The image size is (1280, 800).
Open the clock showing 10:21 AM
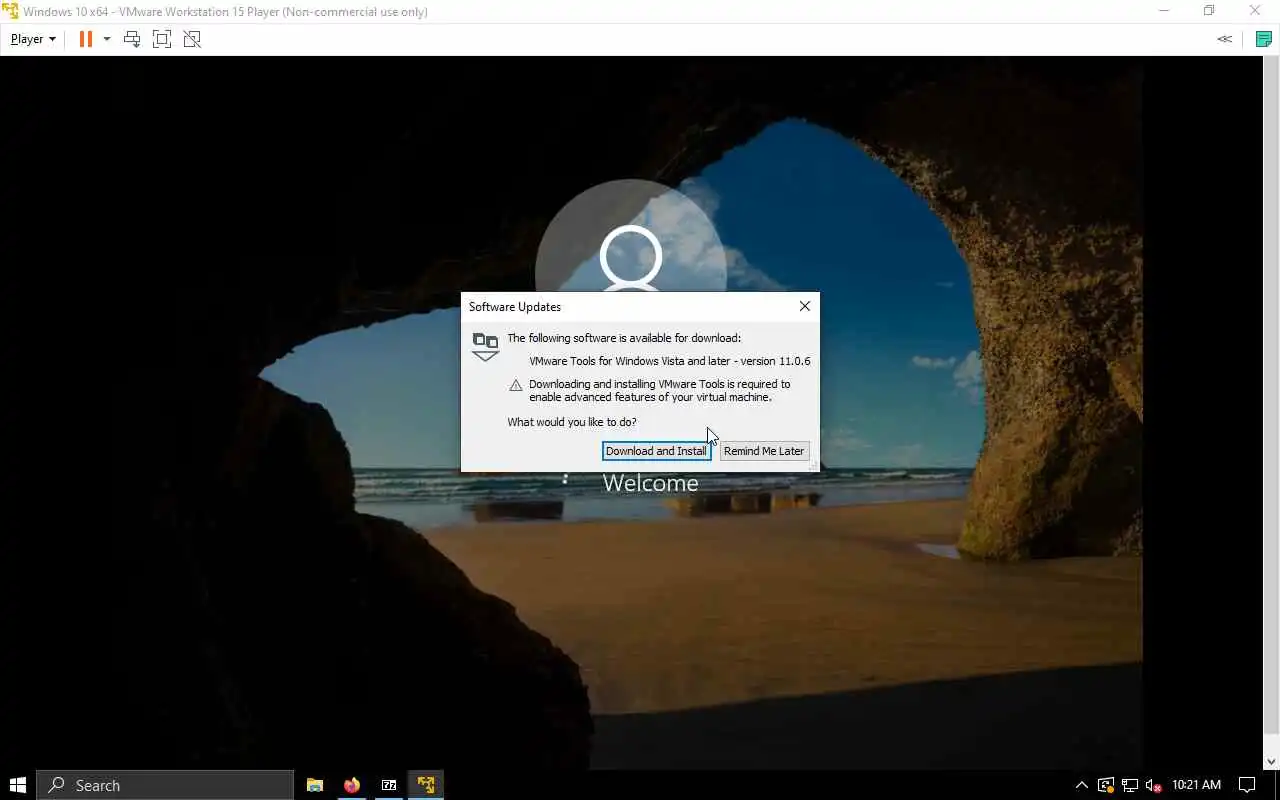pyautogui.click(x=1197, y=785)
